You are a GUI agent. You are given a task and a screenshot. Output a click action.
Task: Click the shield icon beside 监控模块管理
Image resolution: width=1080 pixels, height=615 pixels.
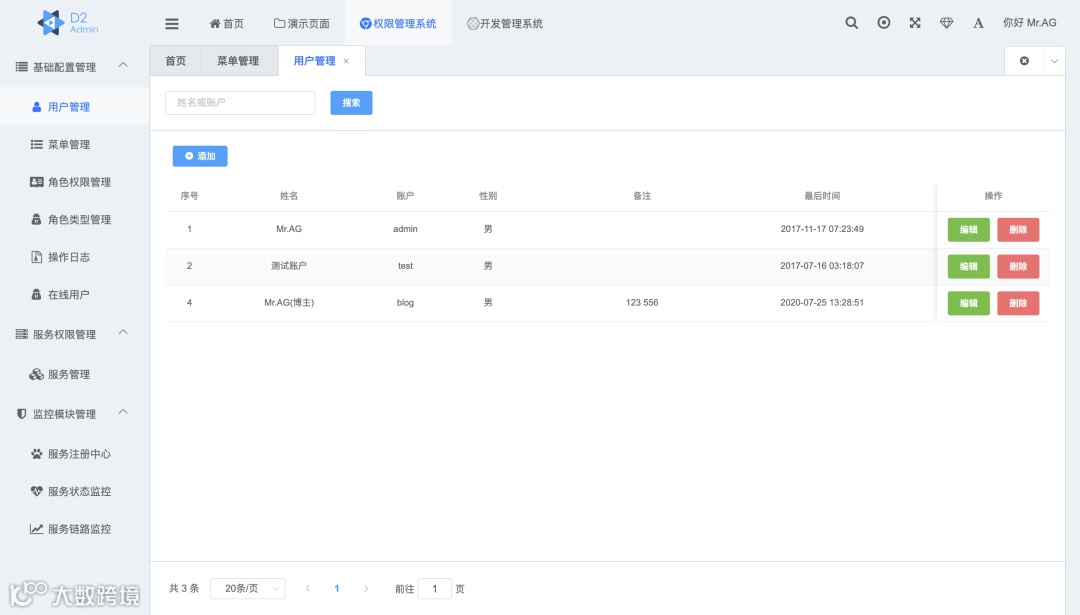pos(21,414)
